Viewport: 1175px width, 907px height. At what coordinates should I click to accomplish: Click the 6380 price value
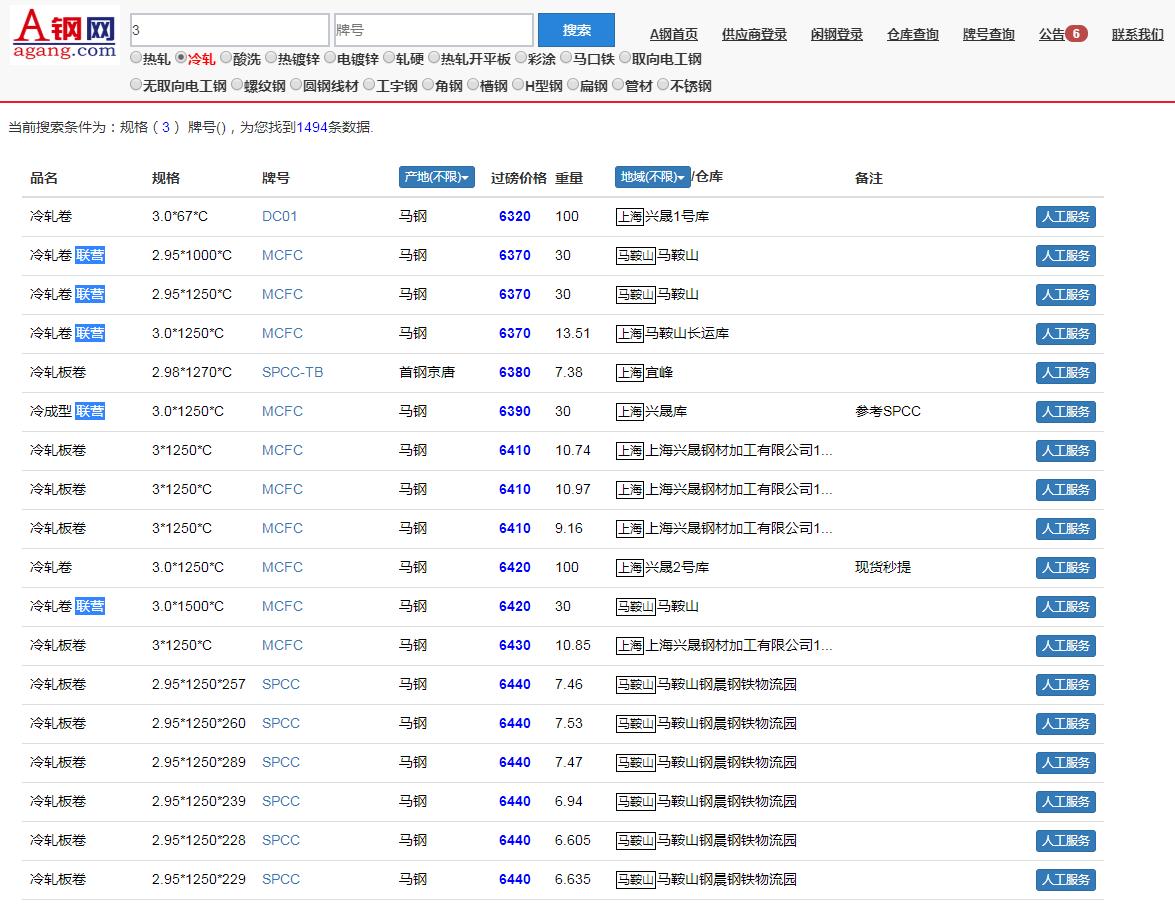point(515,373)
